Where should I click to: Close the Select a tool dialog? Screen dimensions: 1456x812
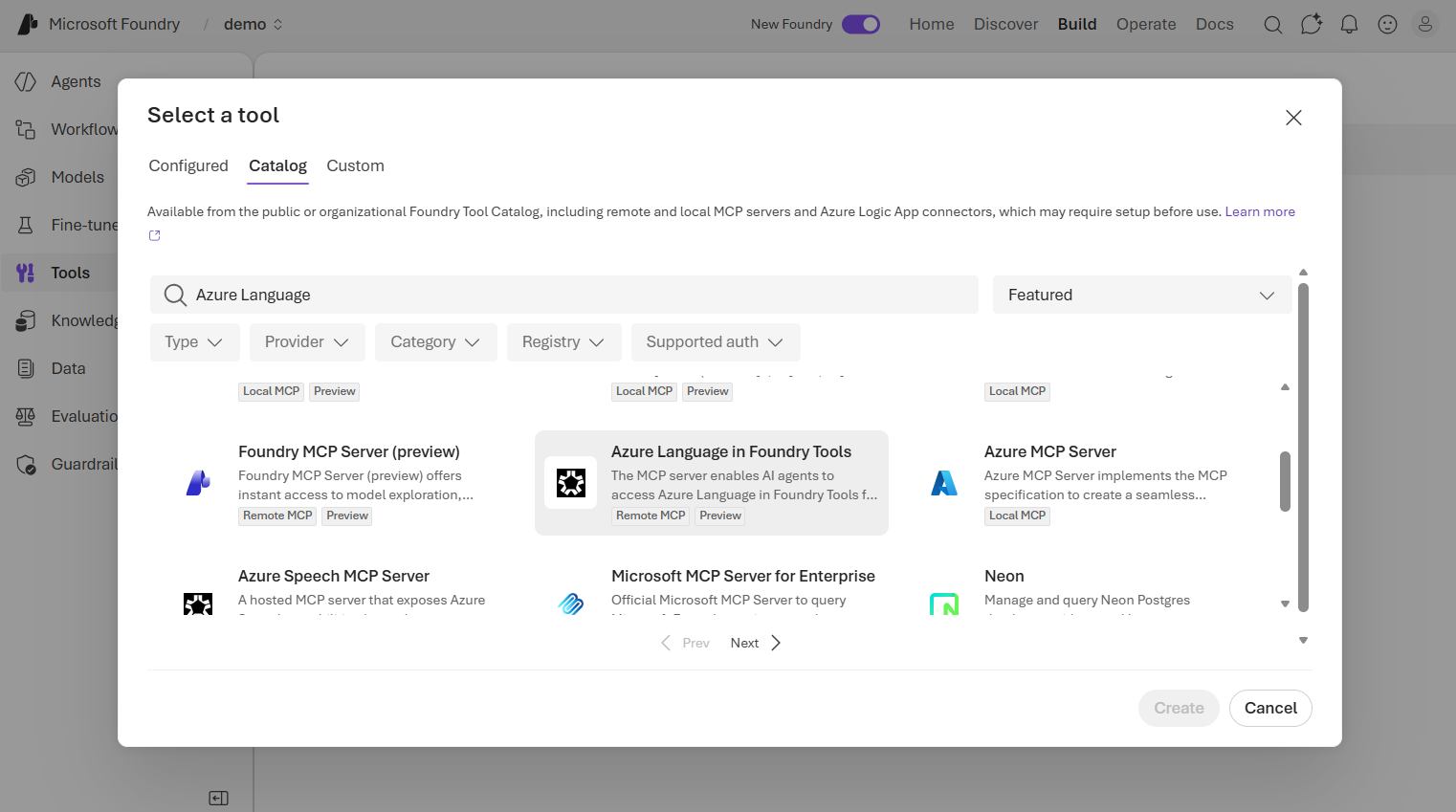click(1293, 118)
